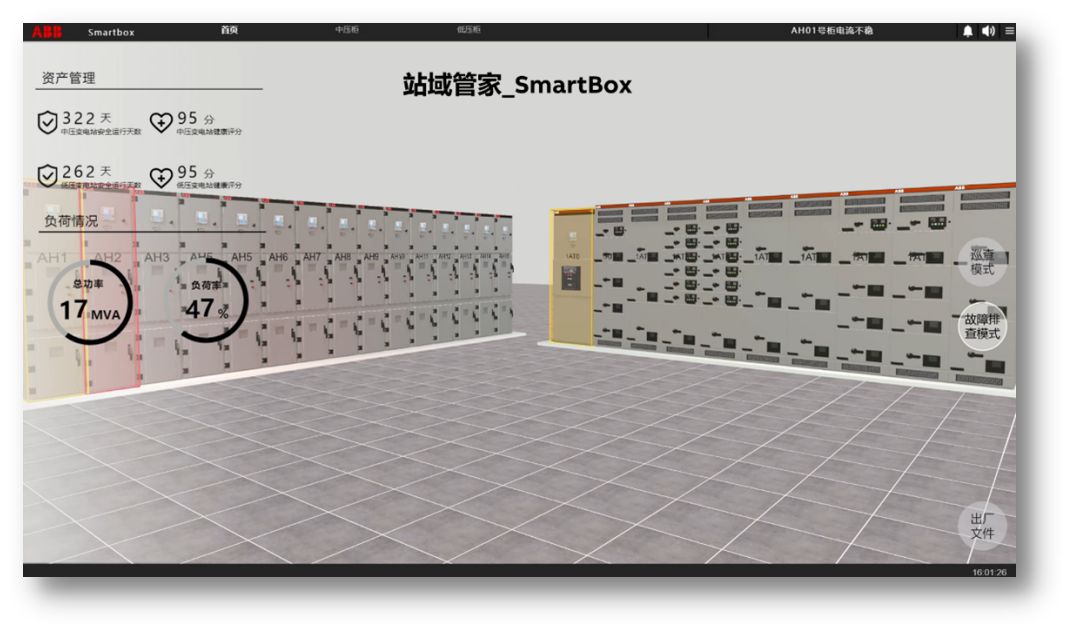Click the 322 天 safe-running days value
1071x632 pixels.
pos(87,118)
